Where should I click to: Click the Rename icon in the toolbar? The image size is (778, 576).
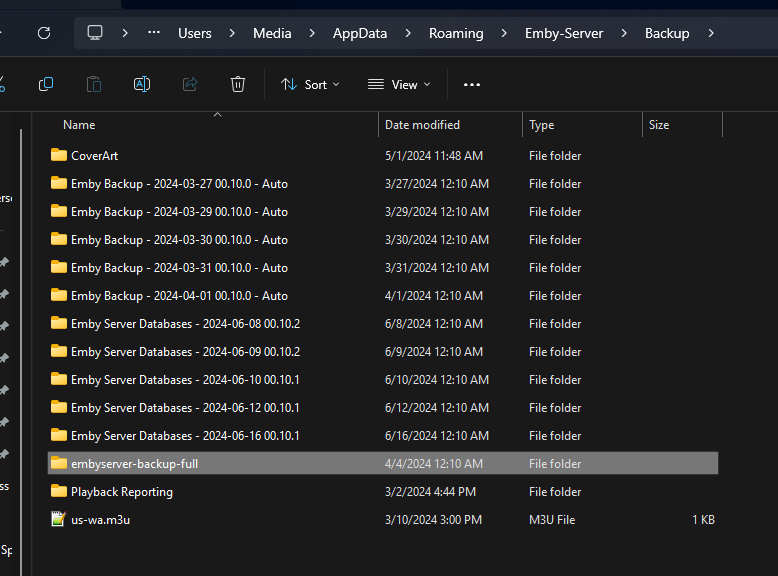[x=142, y=85]
